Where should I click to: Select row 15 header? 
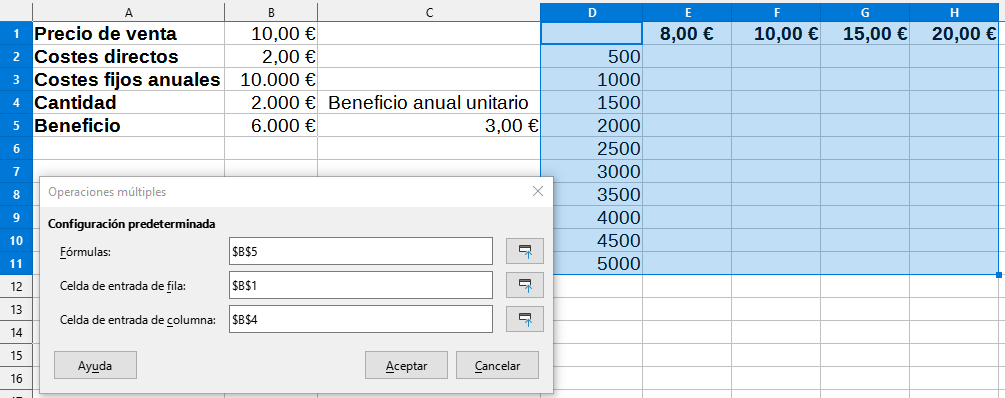pyautogui.click(x=16, y=355)
